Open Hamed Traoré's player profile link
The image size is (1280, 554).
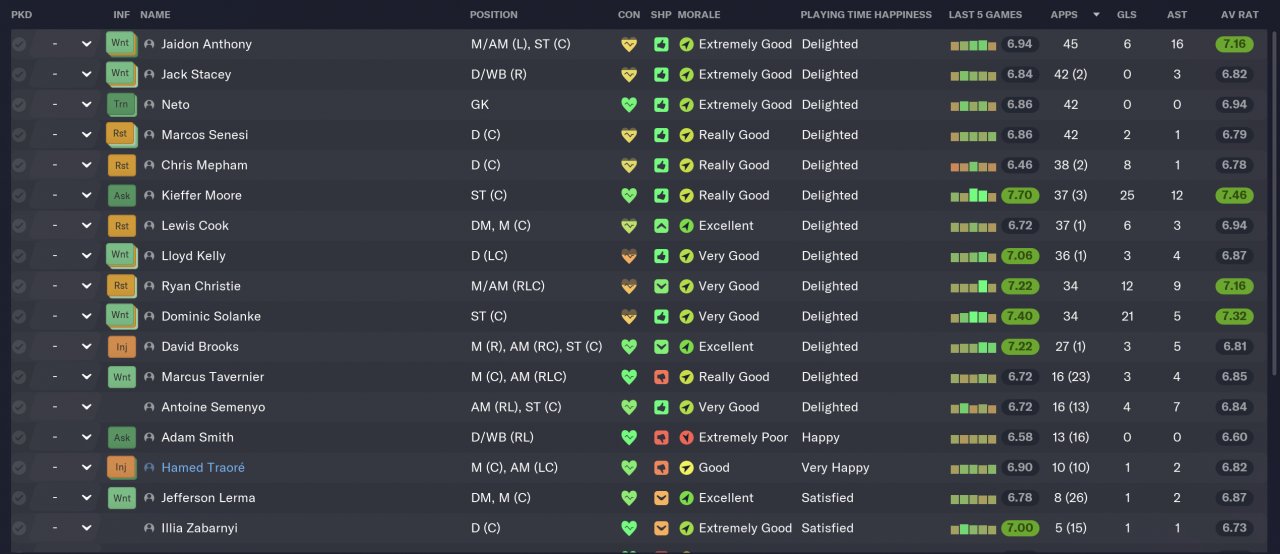click(203, 468)
